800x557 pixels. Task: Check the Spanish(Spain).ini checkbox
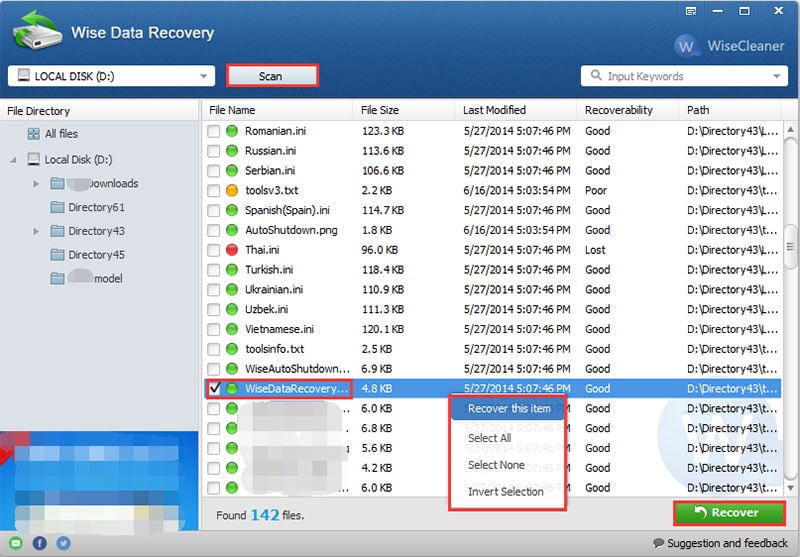tap(213, 211)
